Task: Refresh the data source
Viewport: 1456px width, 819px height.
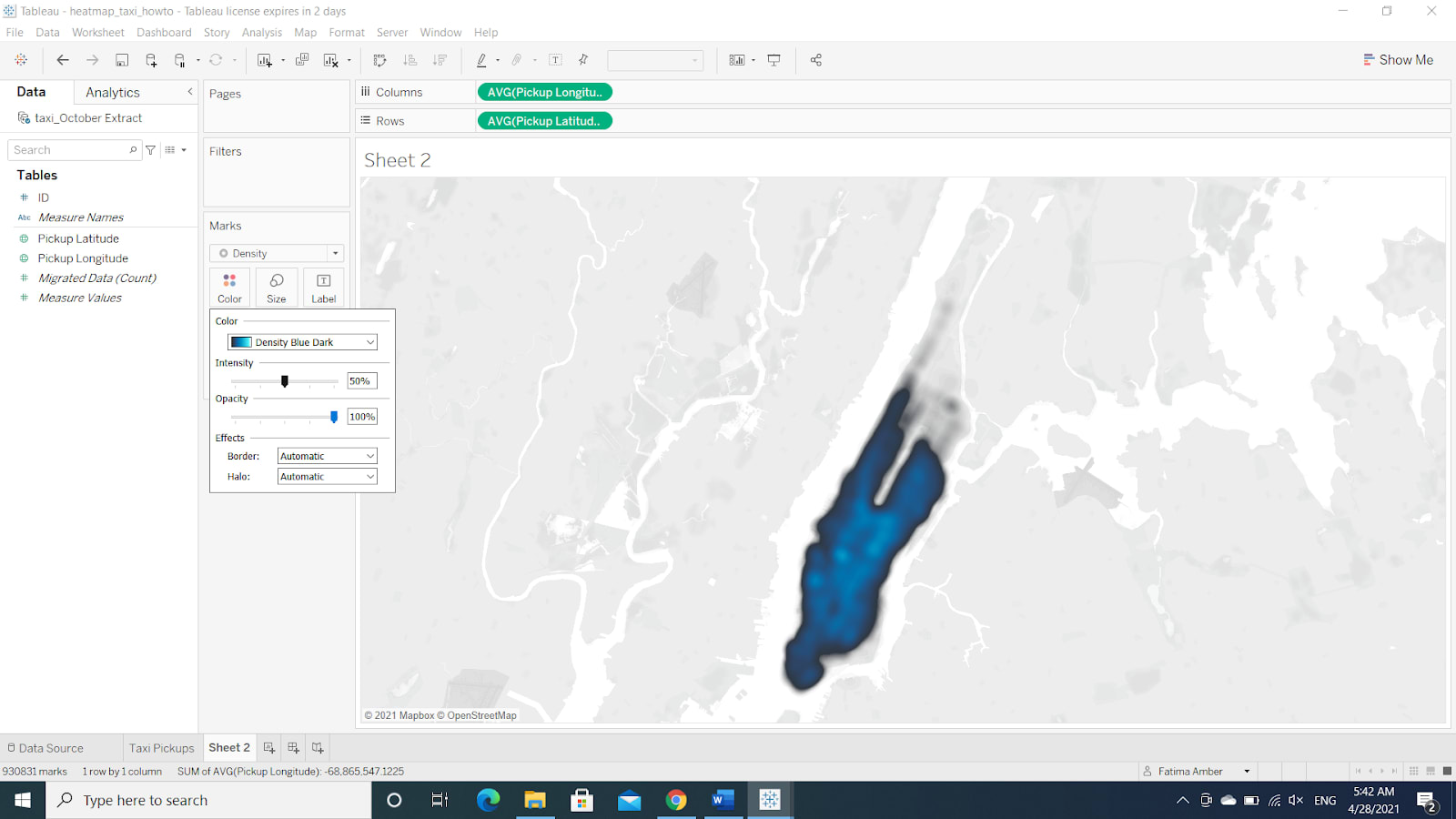Action: coord(216,60)
